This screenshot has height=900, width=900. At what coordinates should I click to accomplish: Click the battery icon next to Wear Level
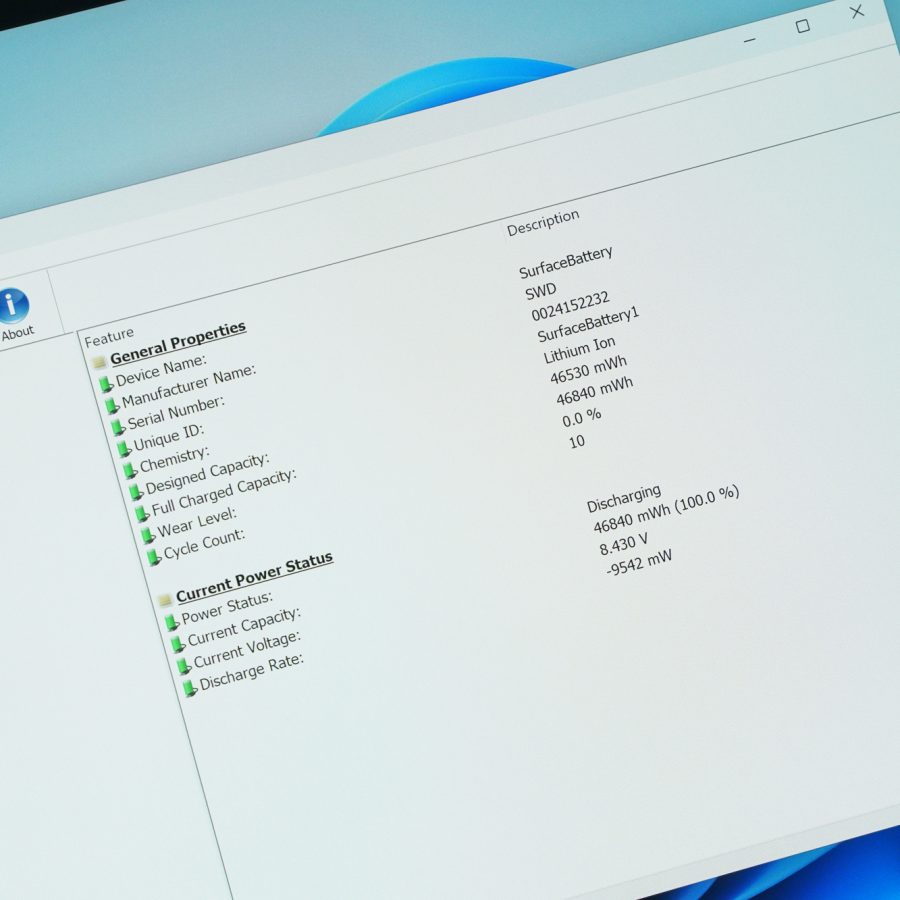pos(148,534)
